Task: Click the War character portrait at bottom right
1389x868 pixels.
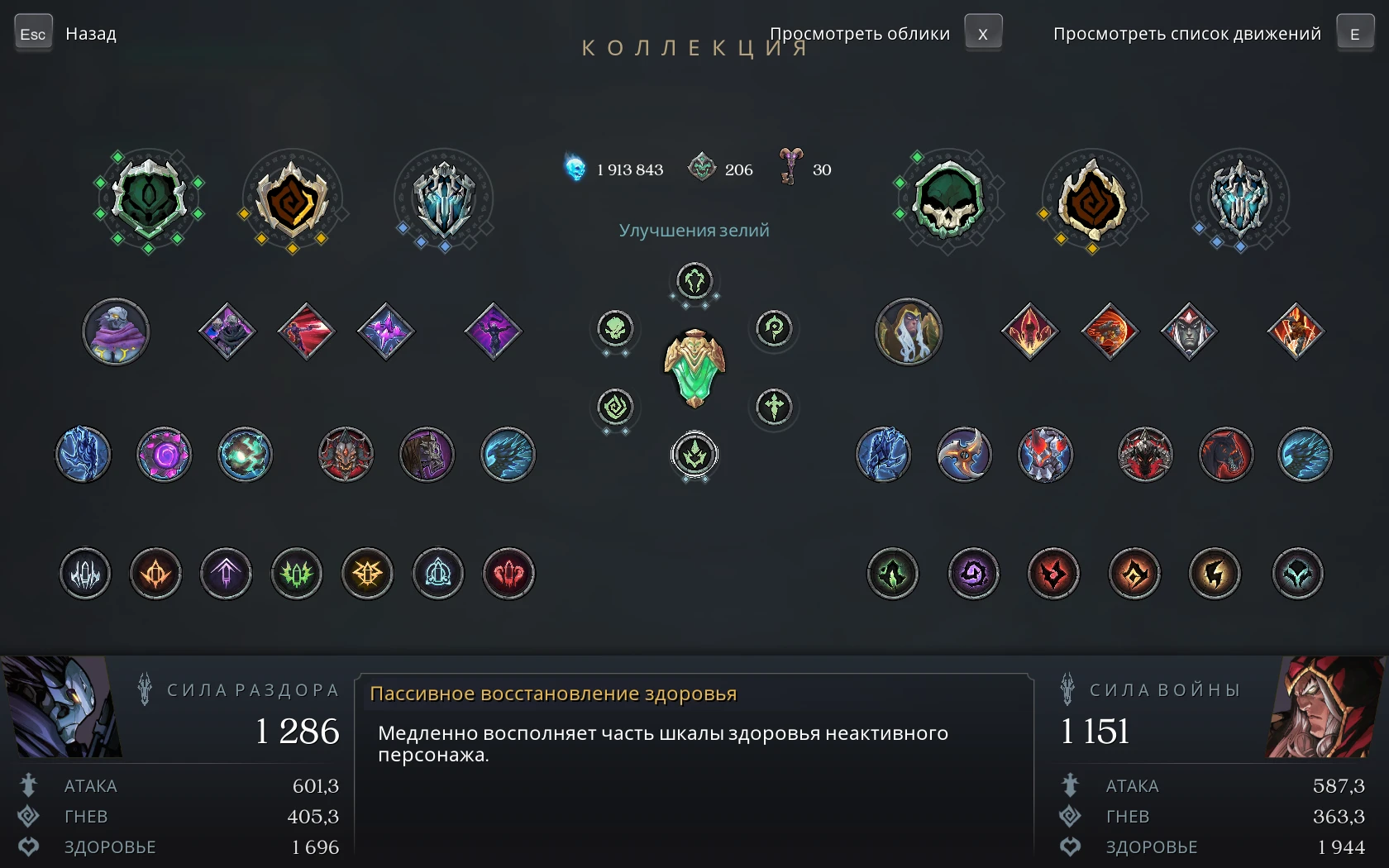Action: click(x=1326, y=707)
